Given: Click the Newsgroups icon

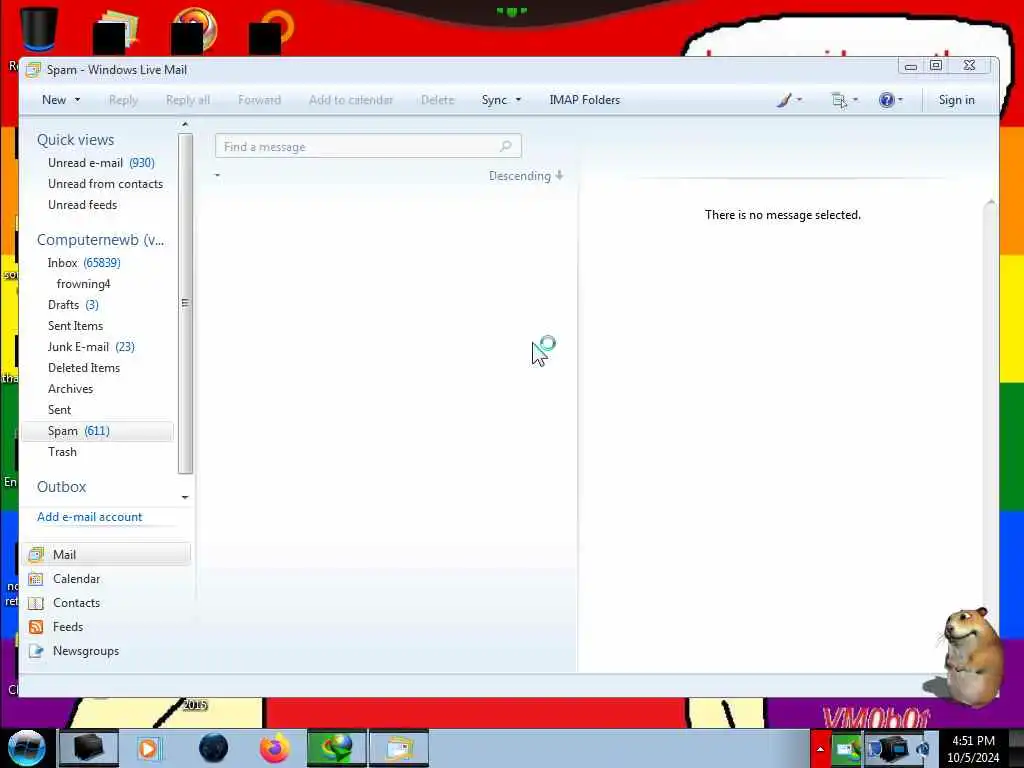Looking at the screenshot, I should pyautogui.click(x=36, y=651).
